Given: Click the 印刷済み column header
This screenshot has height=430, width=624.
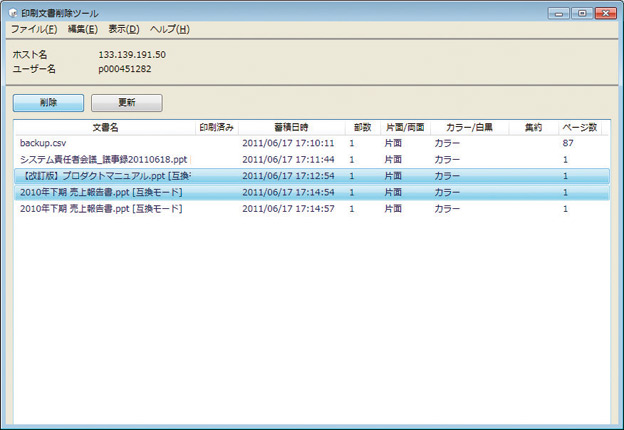Looking at the screenshot, I should [x=217, y=128].
